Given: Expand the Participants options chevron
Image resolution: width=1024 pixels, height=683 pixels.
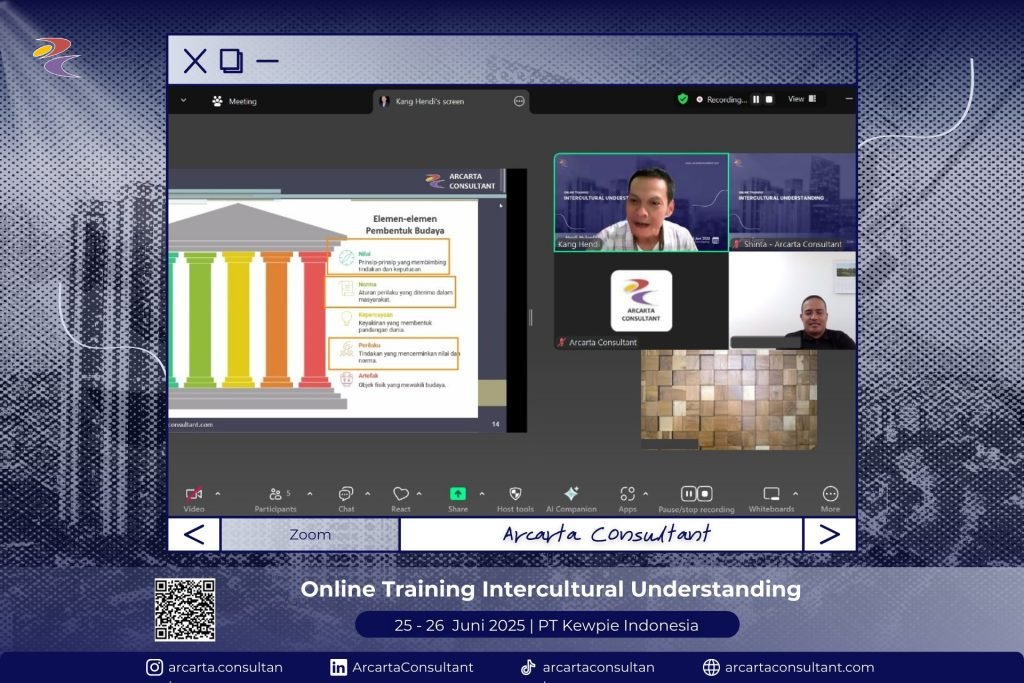Looking at the screenshot, I should (309, 493).
